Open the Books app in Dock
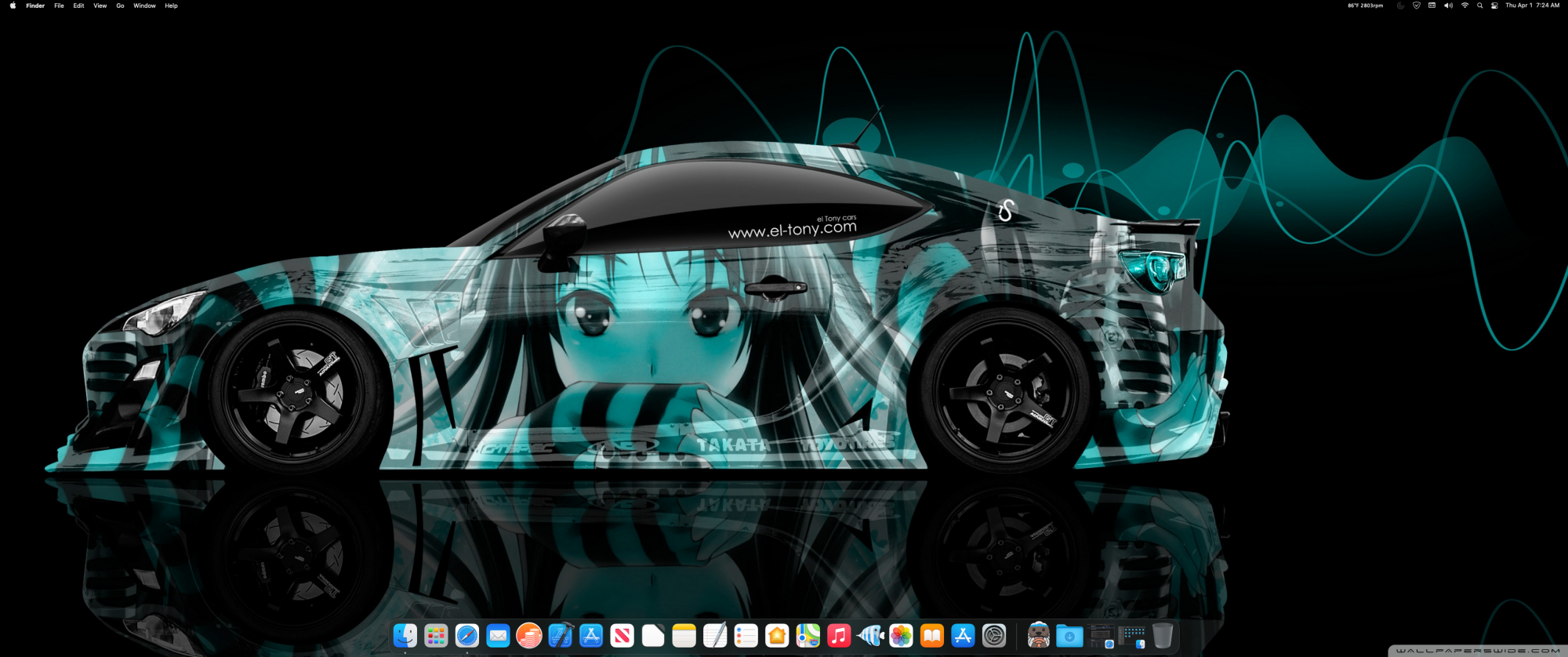 [932, 636]
